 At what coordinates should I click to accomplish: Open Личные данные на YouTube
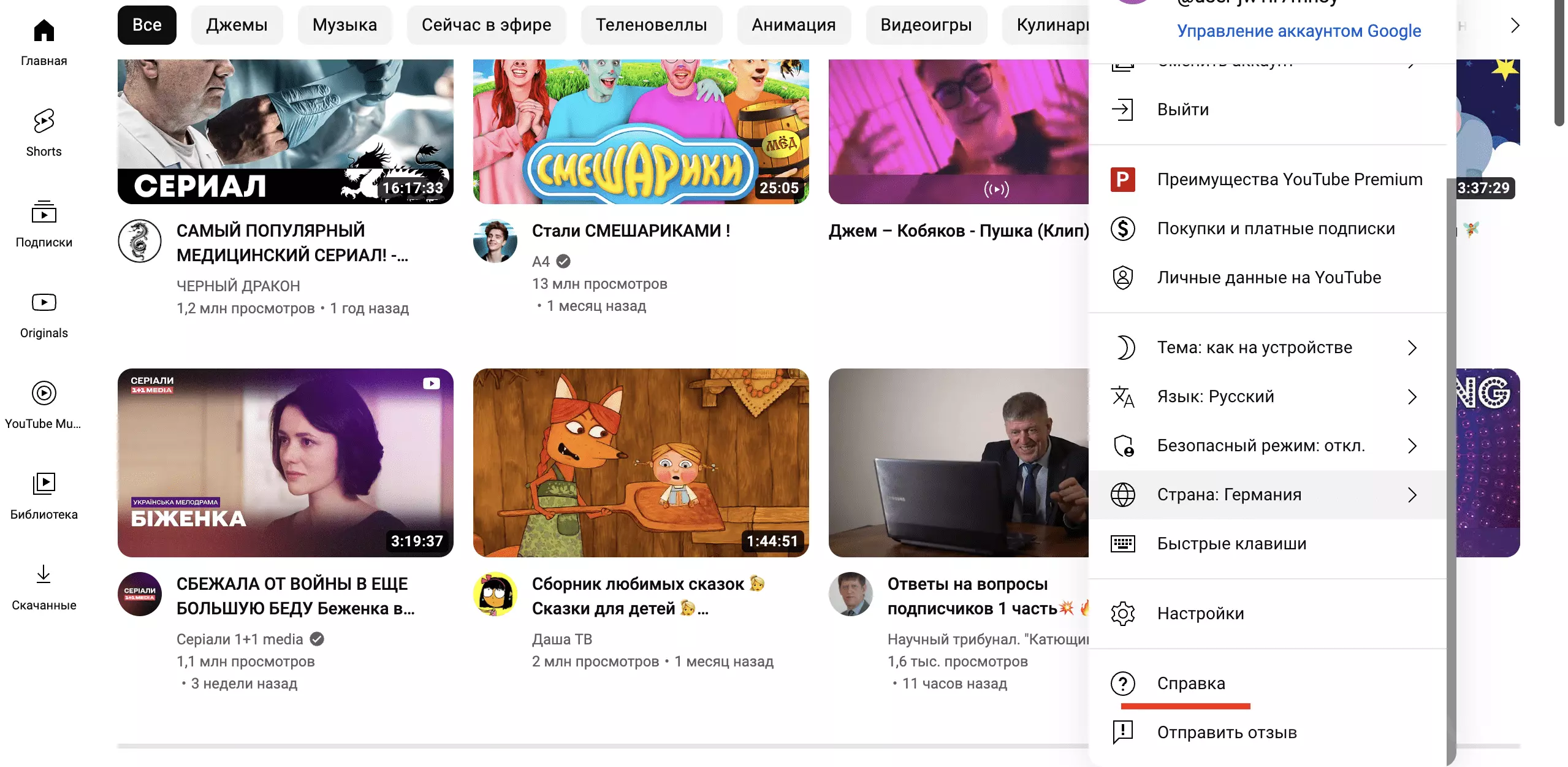pos(1268,278)
